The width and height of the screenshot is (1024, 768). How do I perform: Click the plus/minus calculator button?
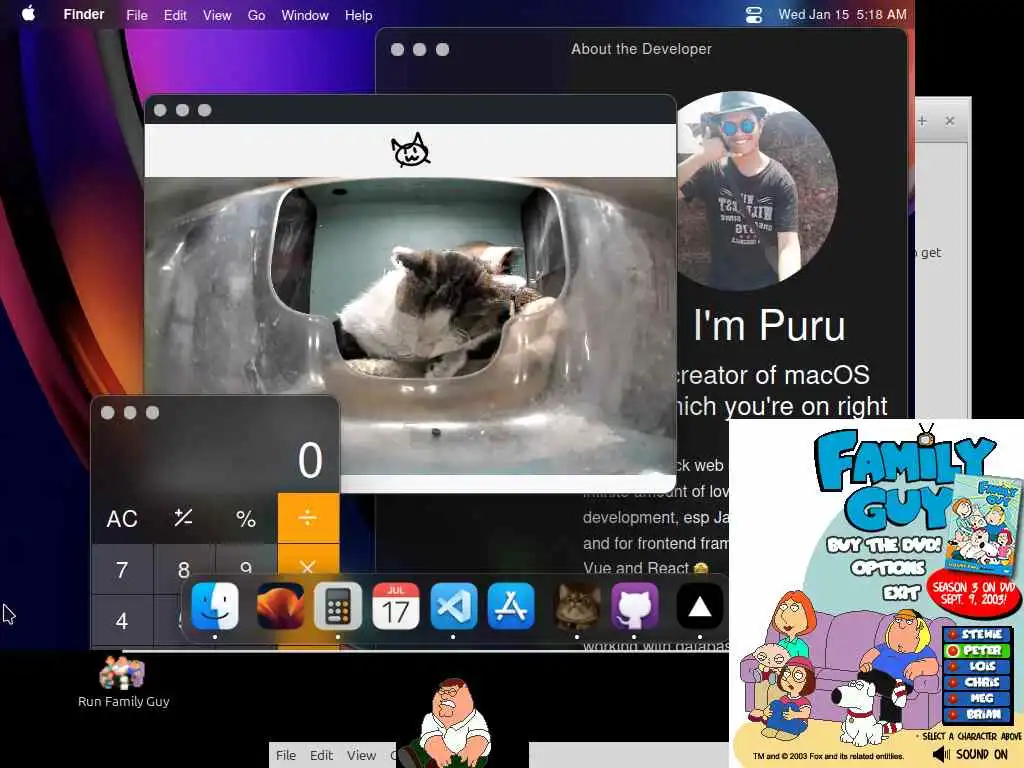184,519
